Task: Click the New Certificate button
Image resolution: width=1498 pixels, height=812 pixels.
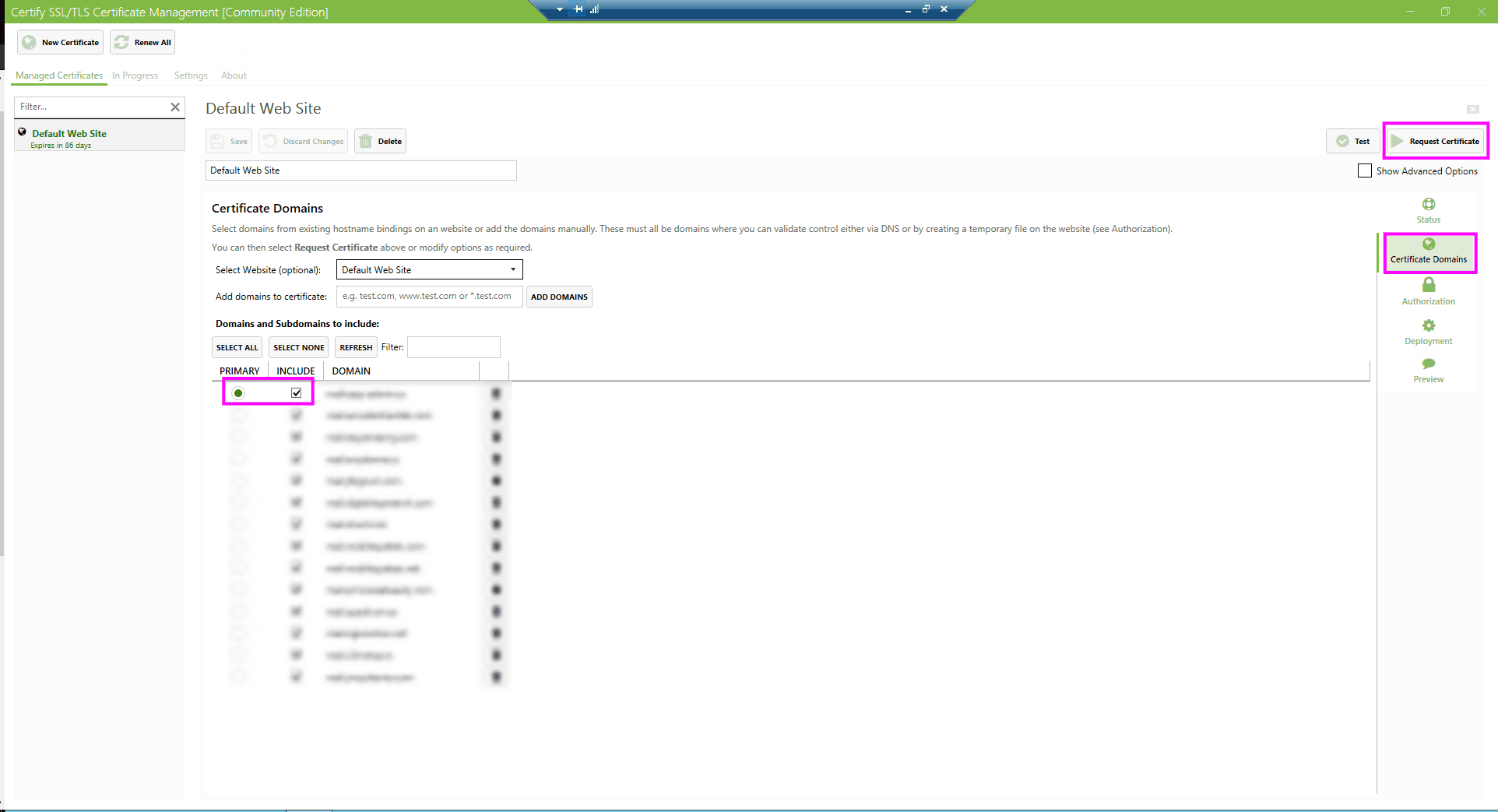Action: [x=60, y=42]
